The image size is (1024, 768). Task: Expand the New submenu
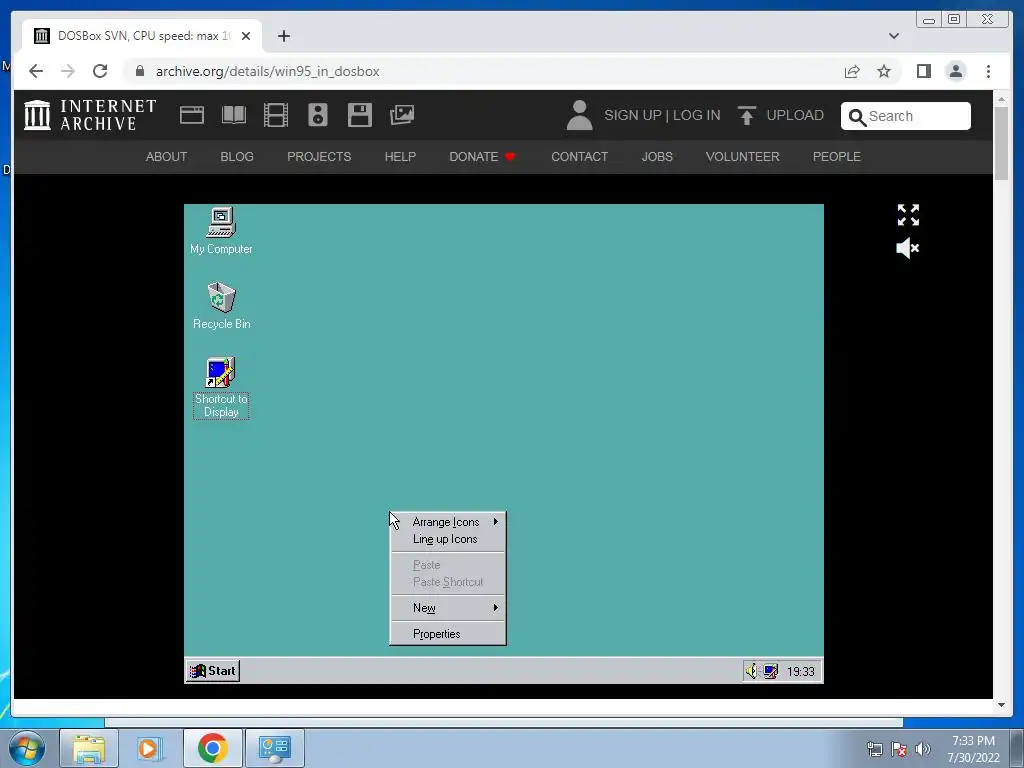pos(448,608)
